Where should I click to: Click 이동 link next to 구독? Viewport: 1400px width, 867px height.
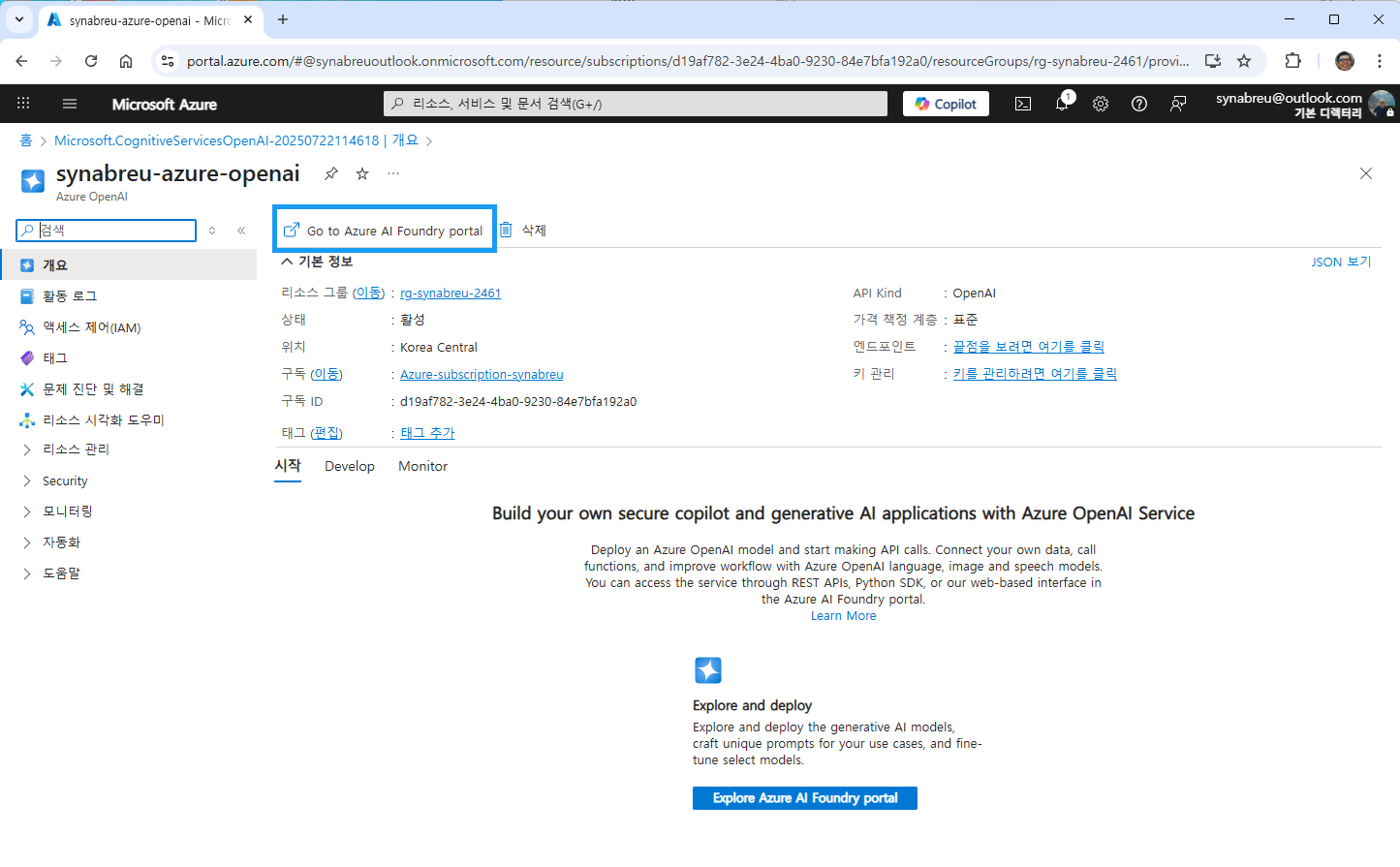(327, 374)
